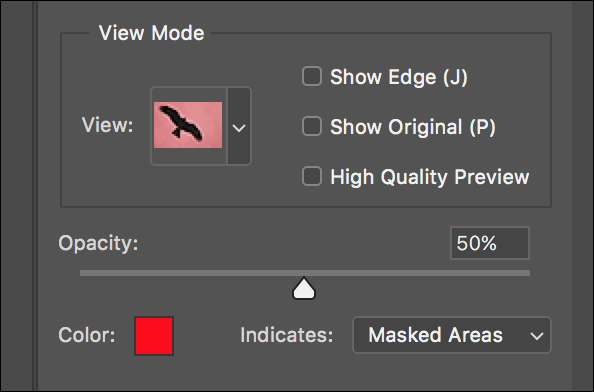
Task: Click the Show Original (P) label text
Action: (413, 127)
